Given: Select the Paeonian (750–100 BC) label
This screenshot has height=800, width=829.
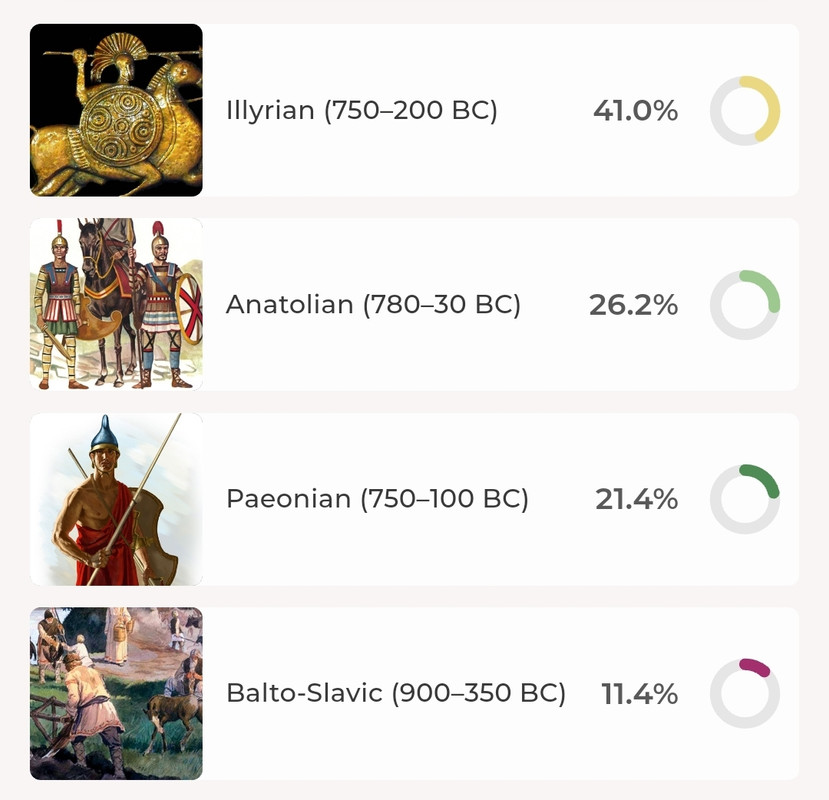Looking at the screenshot, I should (x=377, y=499).
